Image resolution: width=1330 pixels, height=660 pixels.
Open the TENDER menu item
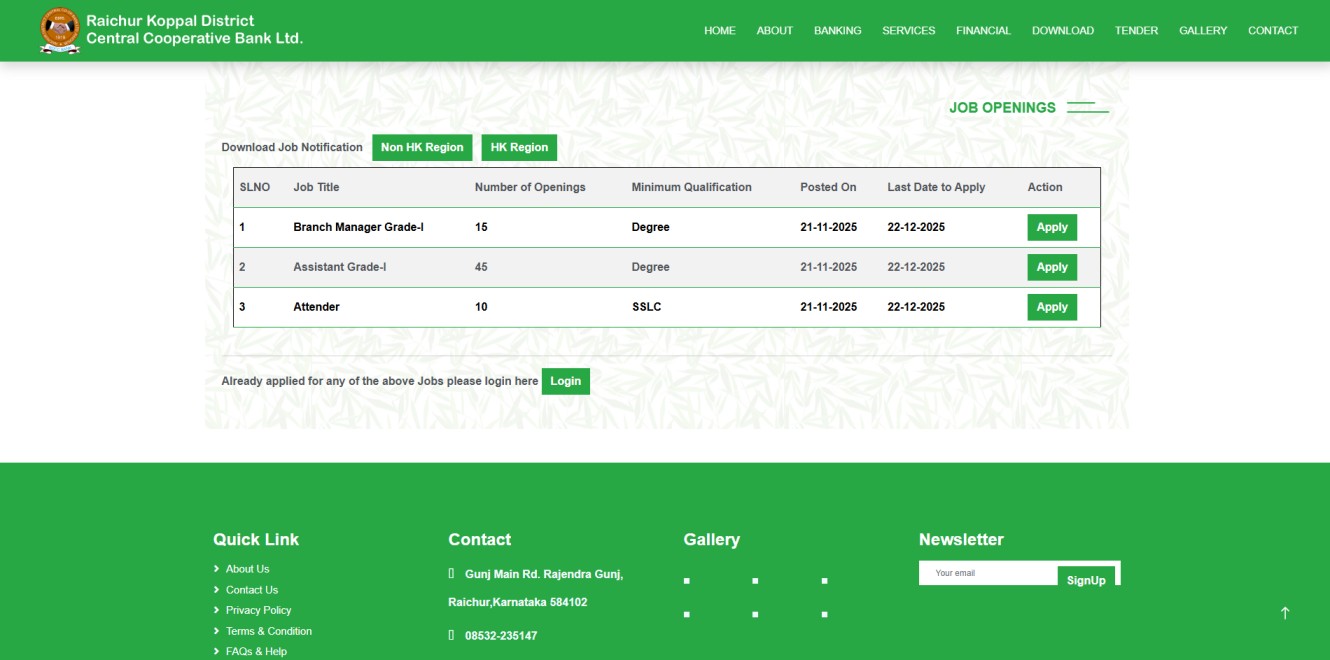click(x=1136, y=30)
